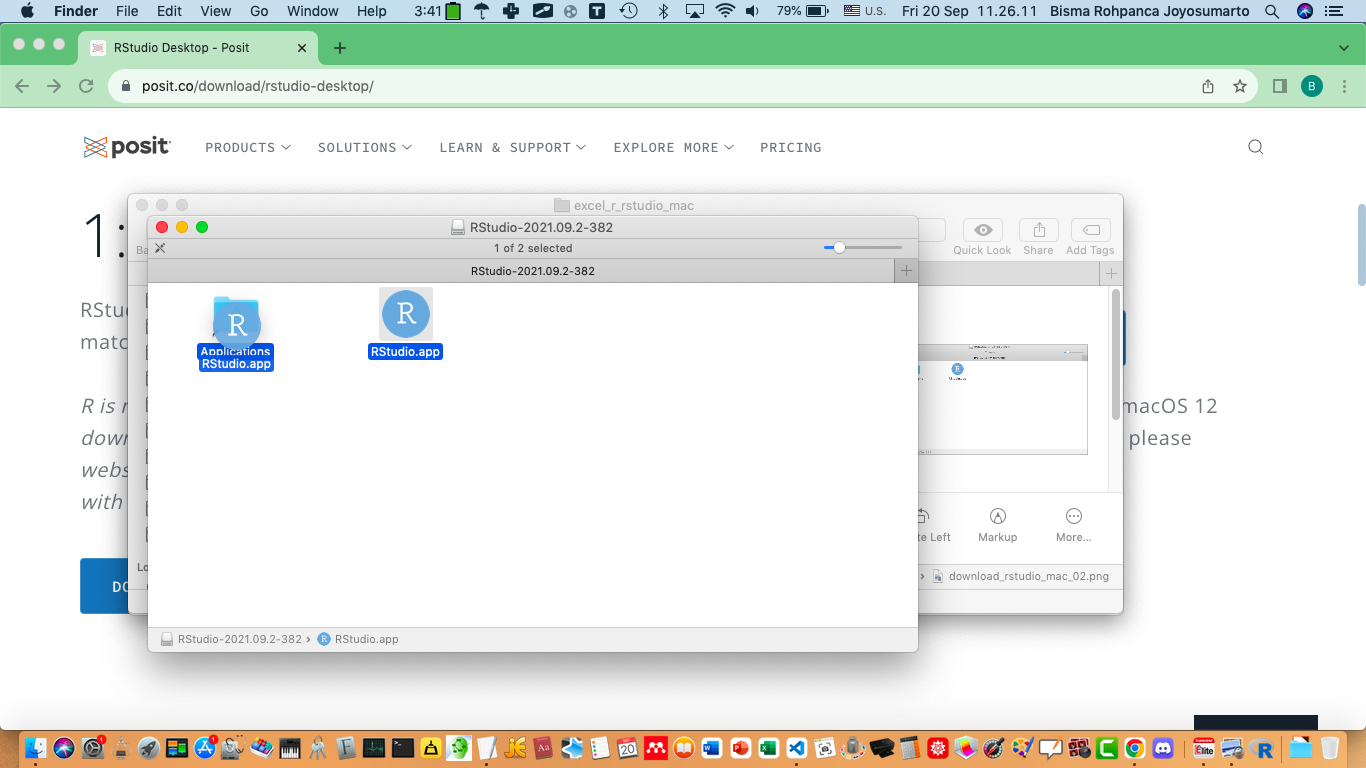Click the Chrome share page icon

click(x=1208, y=86)
